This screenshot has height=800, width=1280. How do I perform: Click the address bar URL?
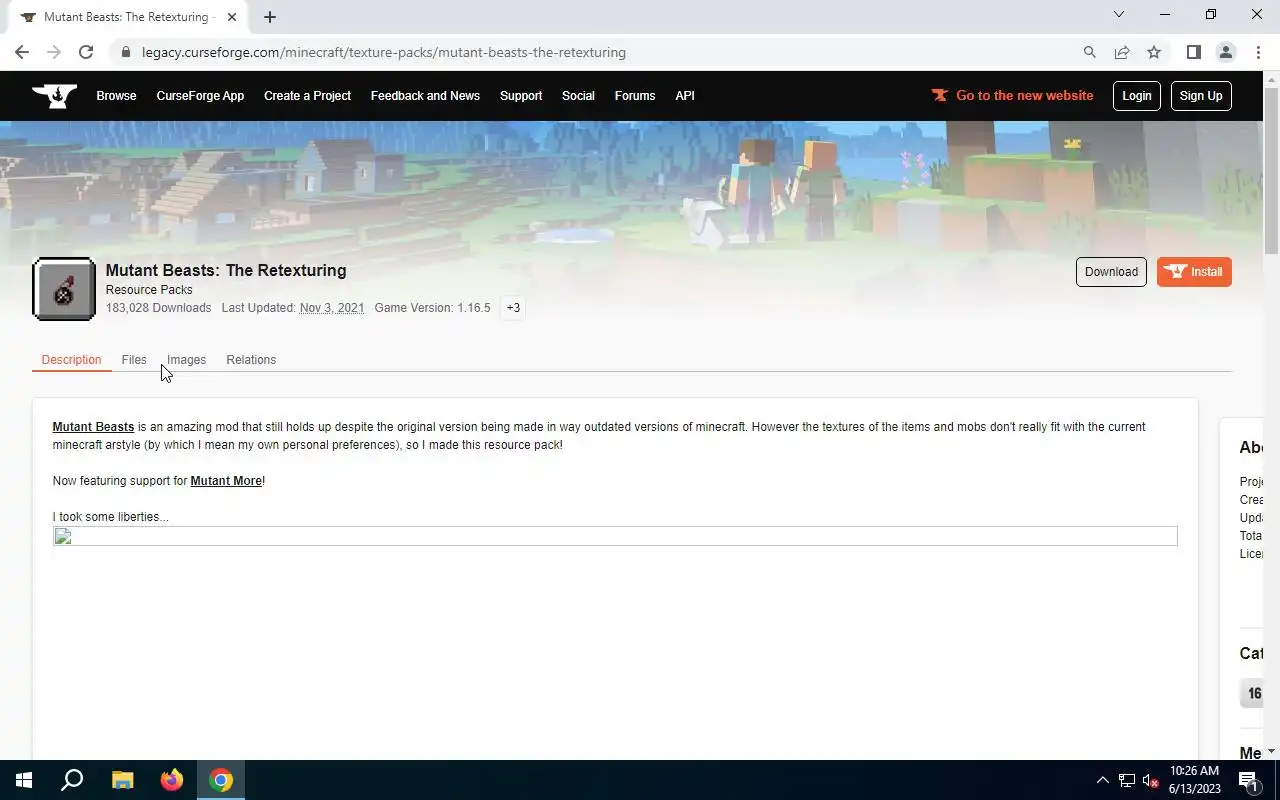pos(384,52)
